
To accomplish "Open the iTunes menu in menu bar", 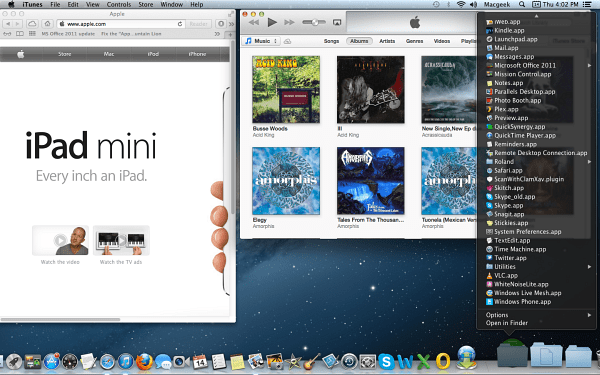I will (32, 5).
